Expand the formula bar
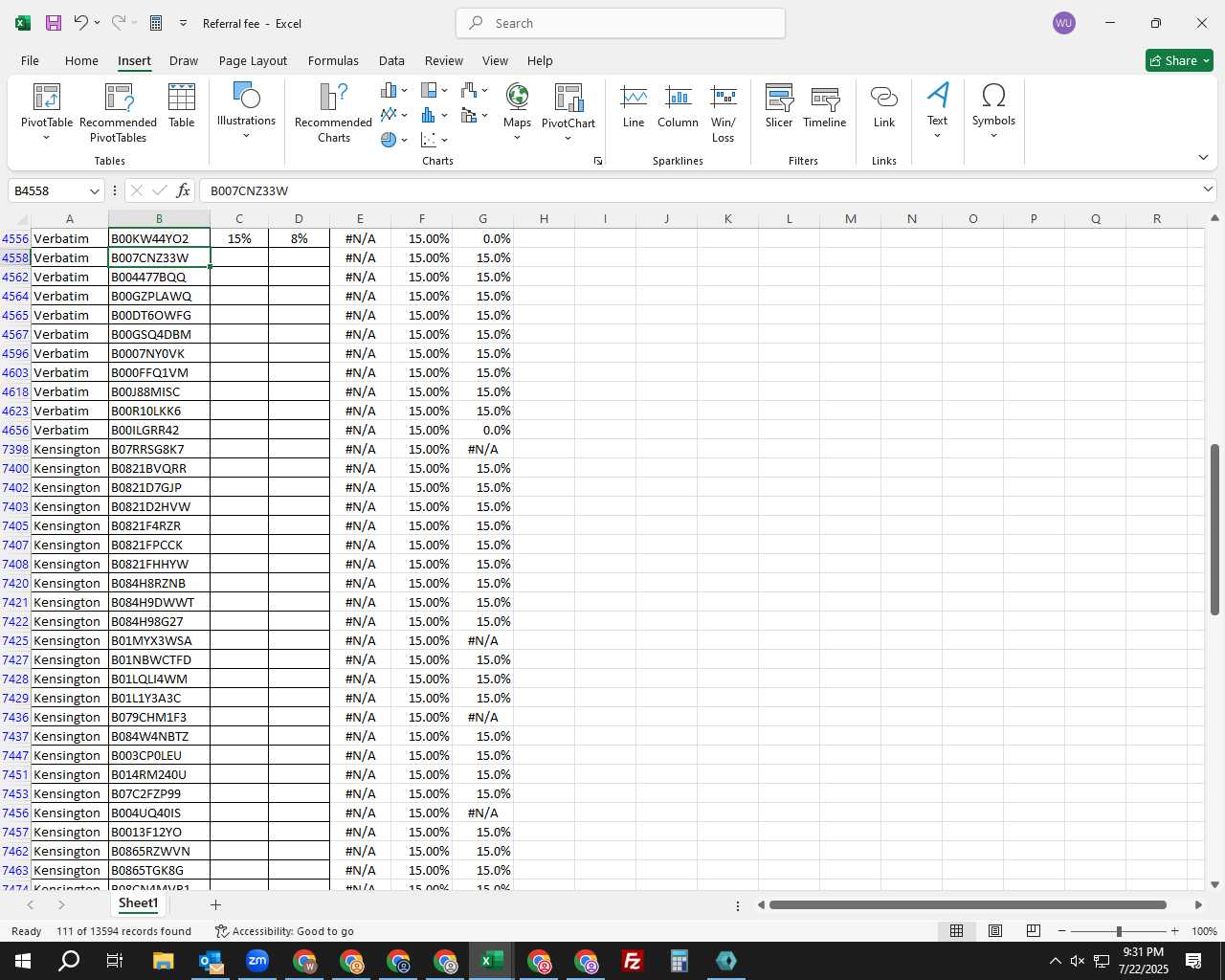This screenshot has height=980, width=1225. (x=1208, y=190)
